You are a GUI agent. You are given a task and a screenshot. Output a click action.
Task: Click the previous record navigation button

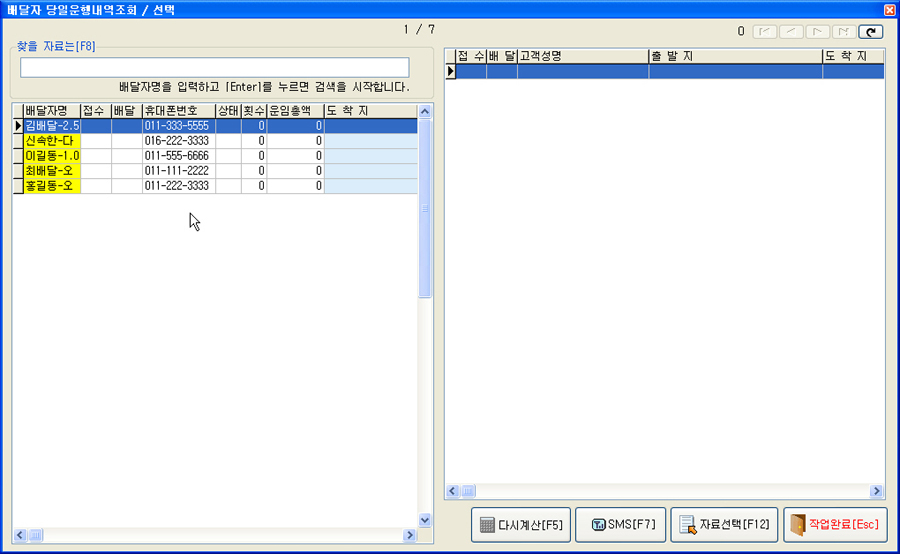[x=791, y=32]
